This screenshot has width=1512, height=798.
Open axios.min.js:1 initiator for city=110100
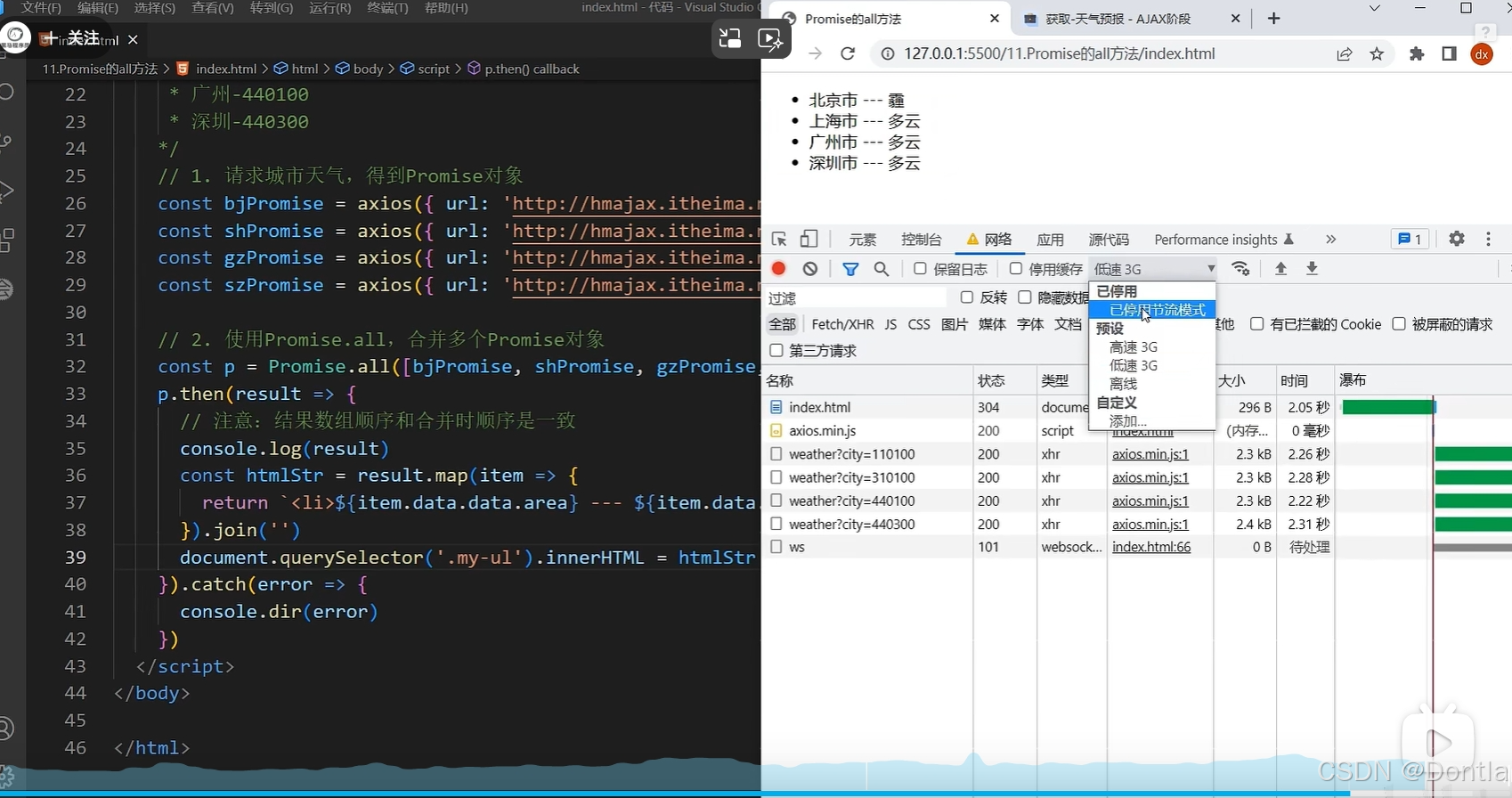click(1150, 454)
